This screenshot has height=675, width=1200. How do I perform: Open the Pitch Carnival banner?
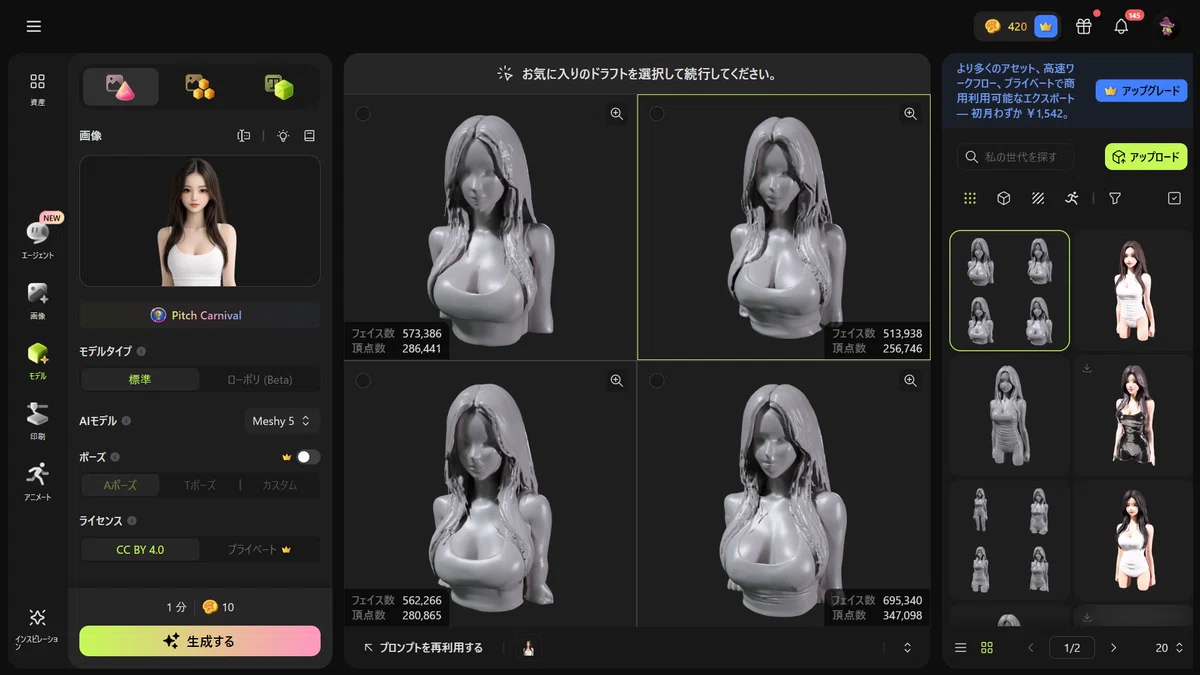pyautogui.click(x=200, y=315)
